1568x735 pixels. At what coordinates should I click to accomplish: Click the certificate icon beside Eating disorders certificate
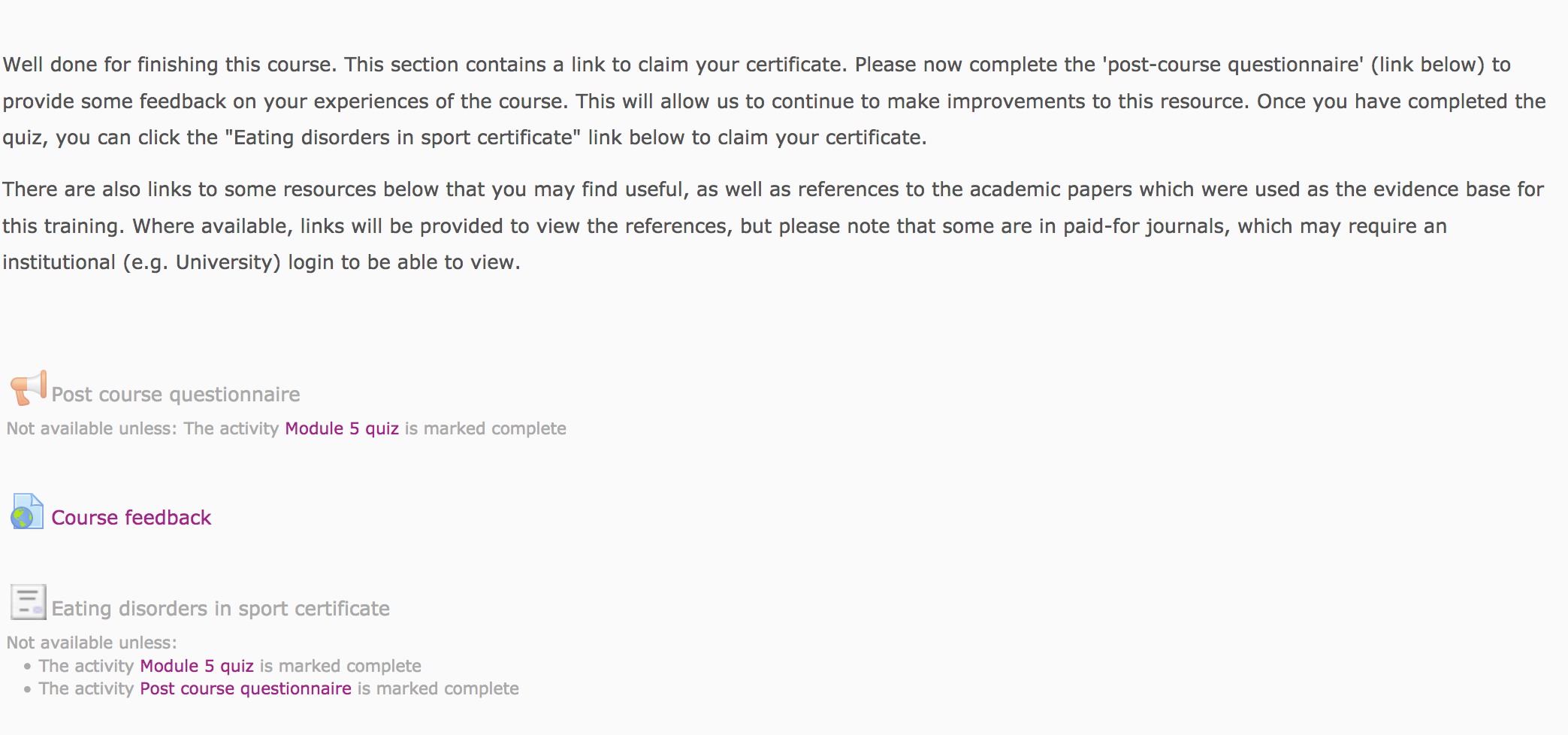[29, 602]
